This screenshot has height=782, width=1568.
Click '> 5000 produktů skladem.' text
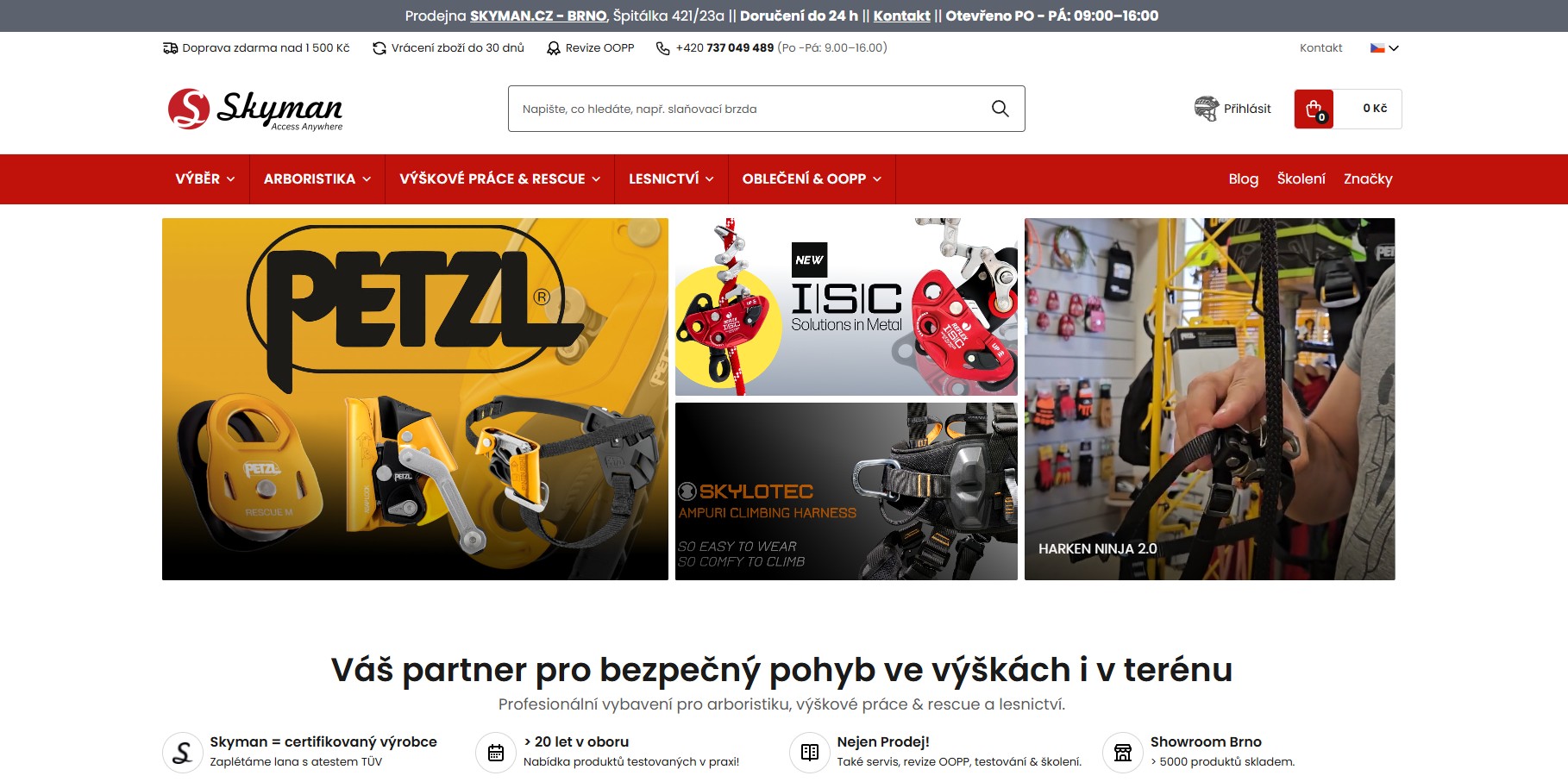click(1222, 762)
